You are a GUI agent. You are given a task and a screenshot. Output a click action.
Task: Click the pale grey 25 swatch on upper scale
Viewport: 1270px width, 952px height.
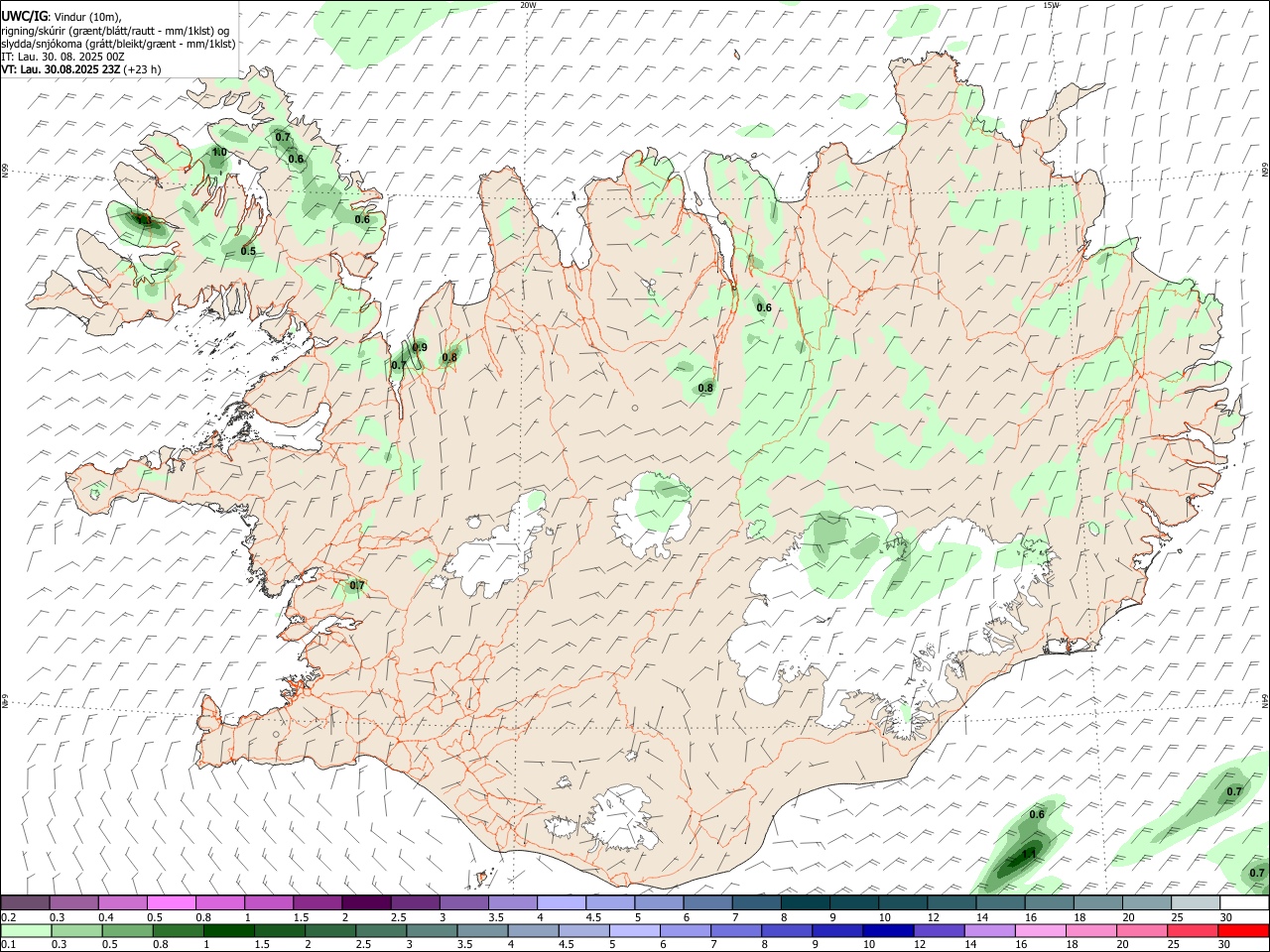(1195, 902)
